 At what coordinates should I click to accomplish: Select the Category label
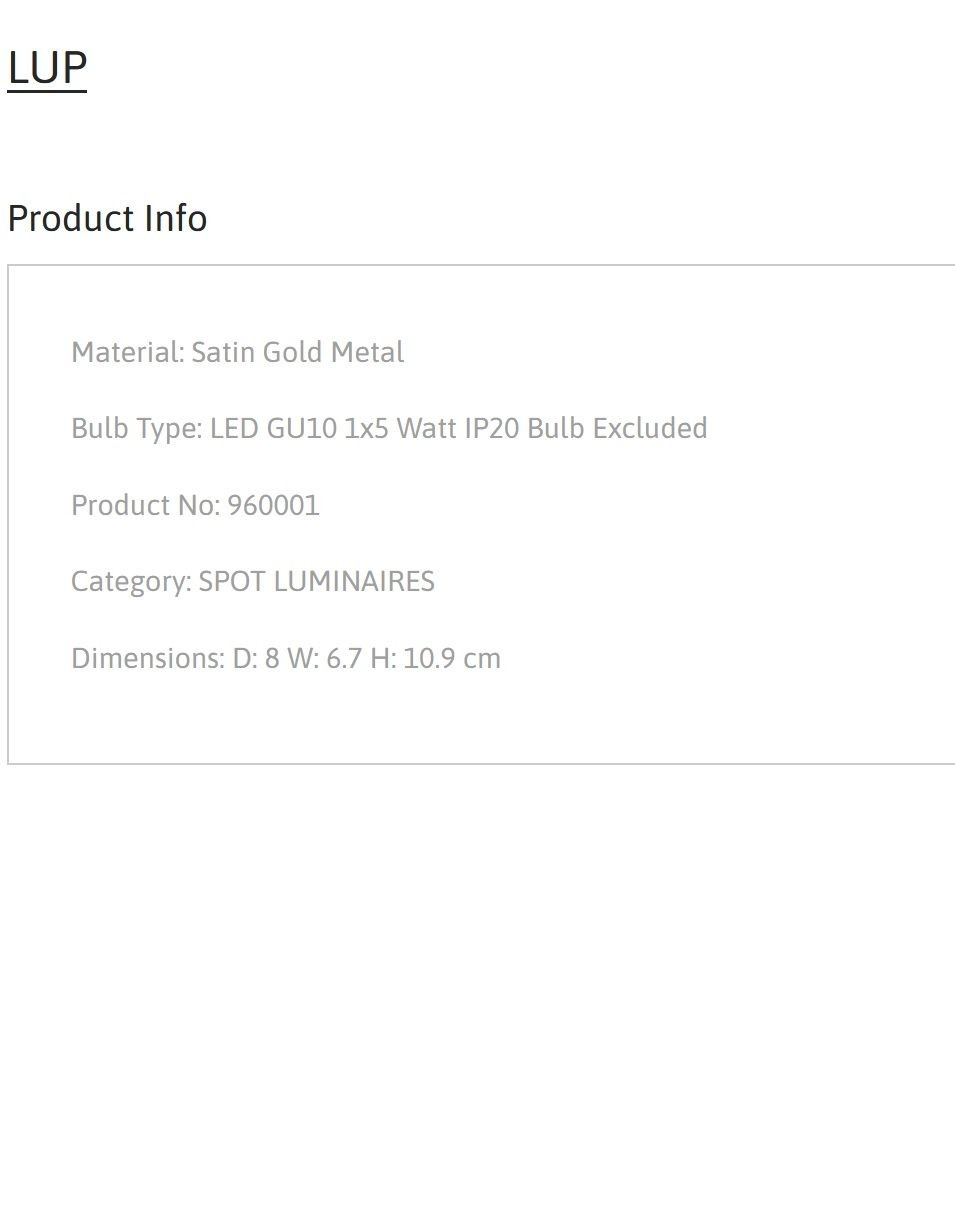coord(131,581)
